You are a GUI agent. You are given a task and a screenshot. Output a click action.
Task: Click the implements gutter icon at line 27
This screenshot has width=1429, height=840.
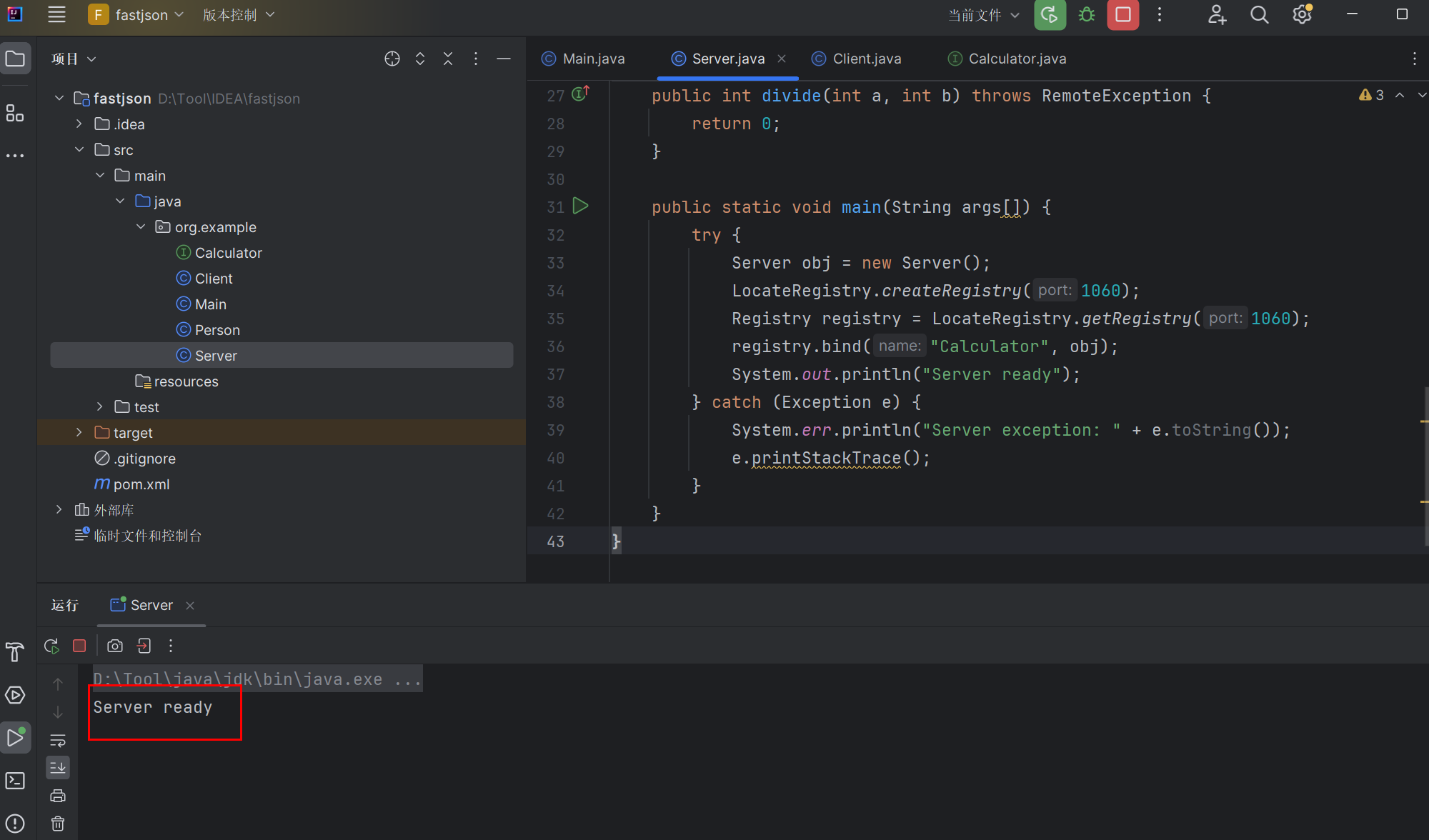[x=581, y=93]
